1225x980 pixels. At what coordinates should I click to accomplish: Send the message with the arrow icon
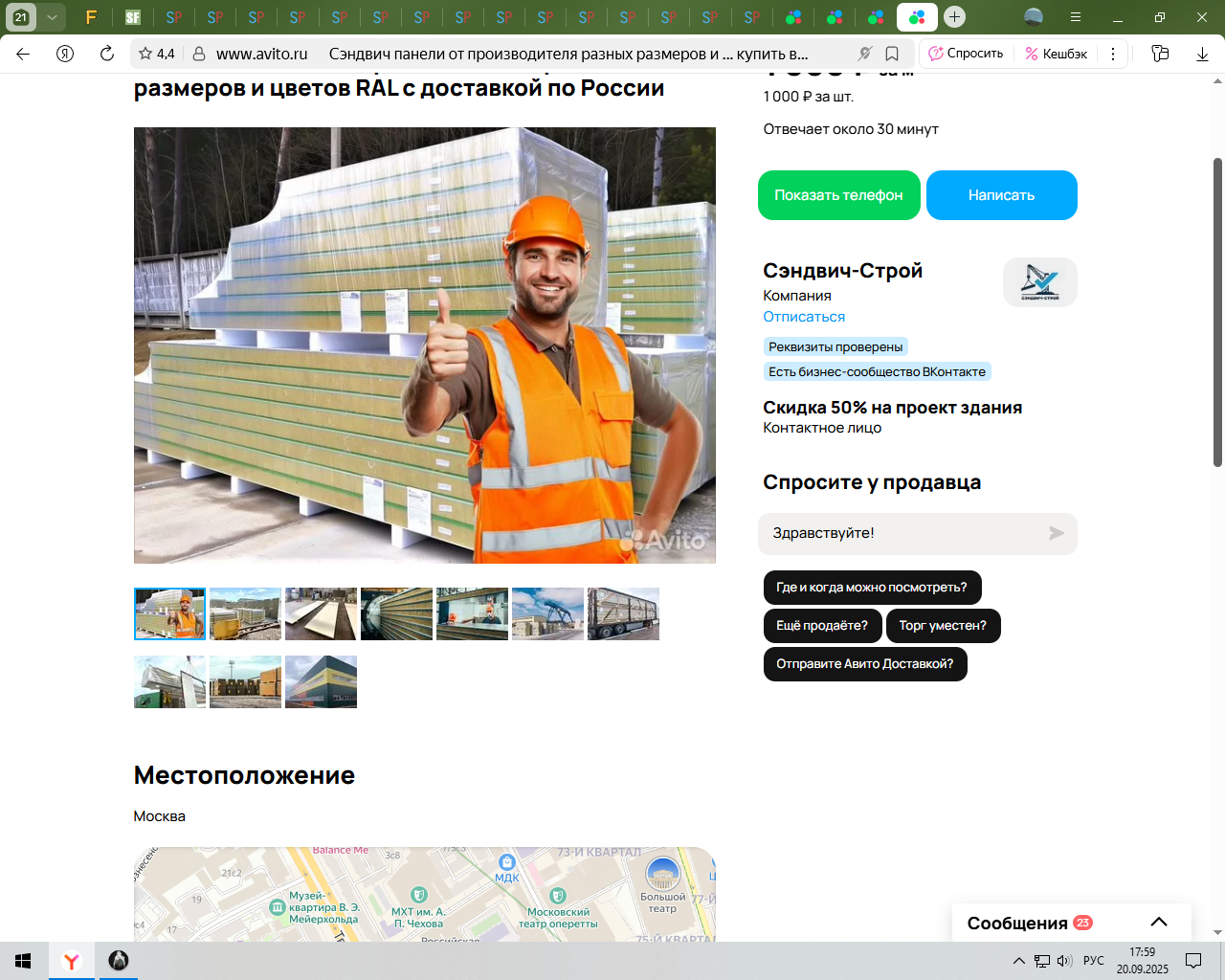click(1057, 533)
